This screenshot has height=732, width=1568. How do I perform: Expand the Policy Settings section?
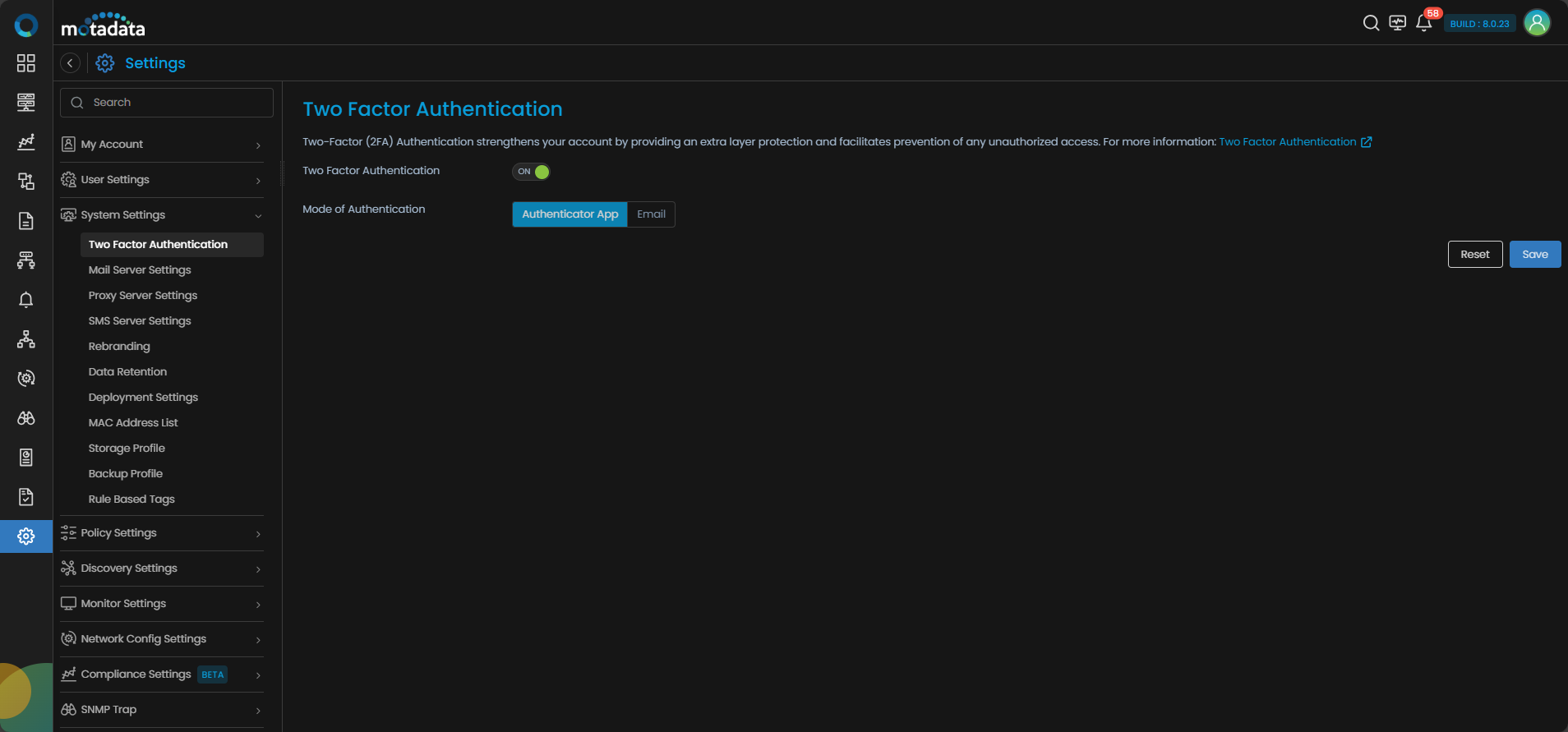point(162,533)
